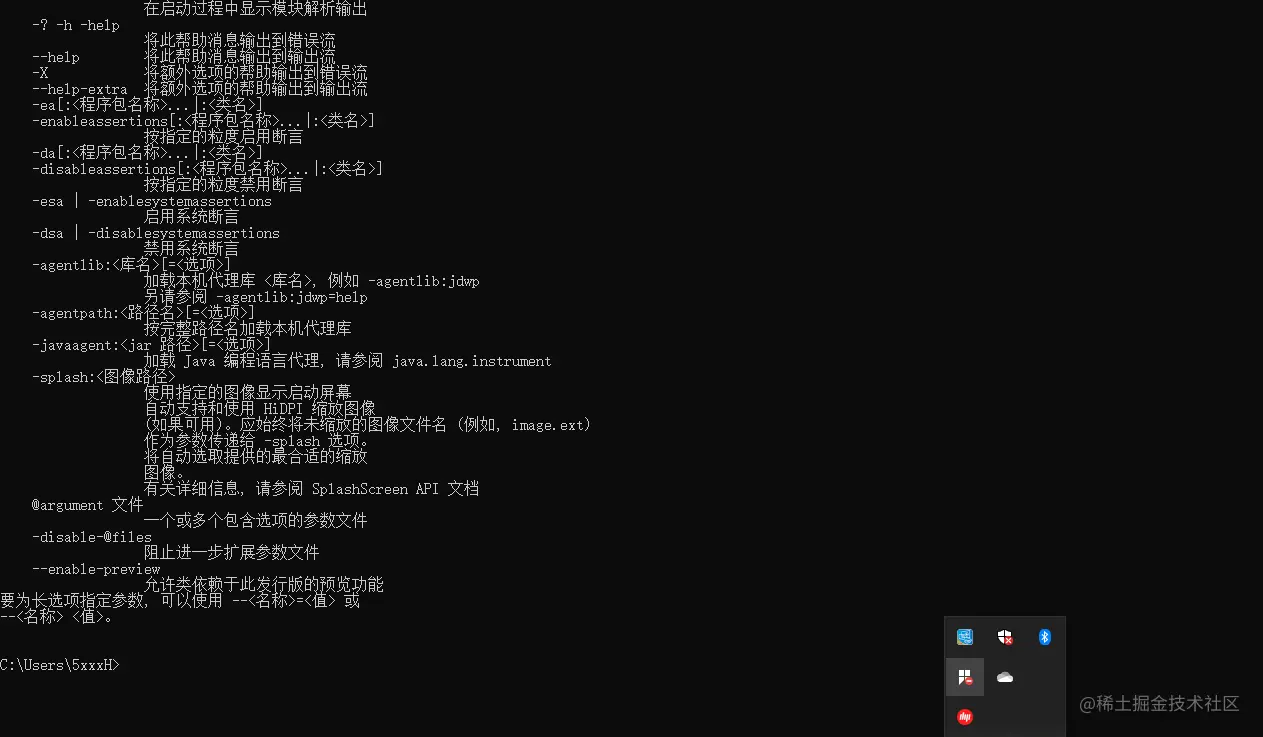Click the text "将额外选项的帮助输出到错误流"
Image resolution: width=1263 pixels, height=737 pixels.
pos(255,73)
